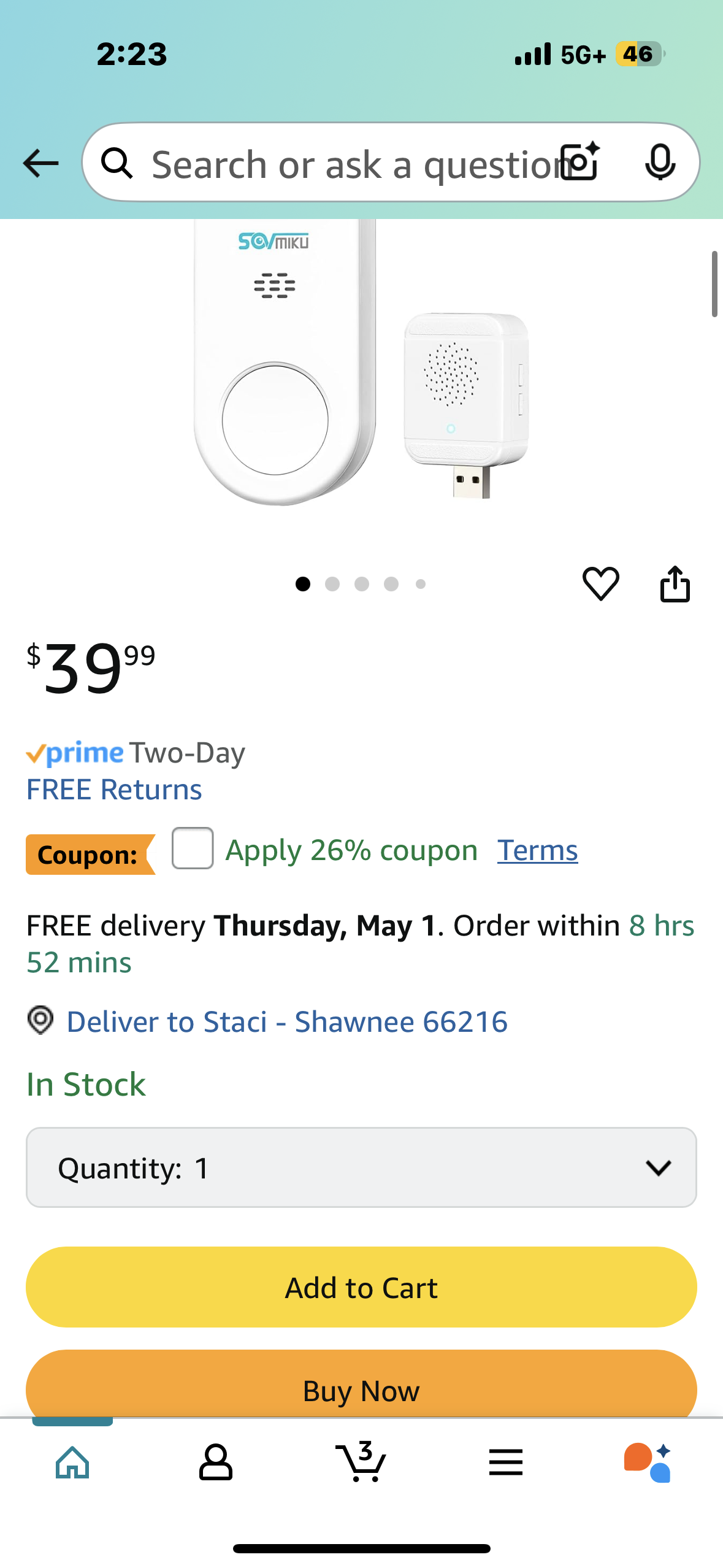Image resolution: width=723 pixels, height=1568 pixels.
Task: Add item to wishlist with heart icon
Action: click(600, 583)
